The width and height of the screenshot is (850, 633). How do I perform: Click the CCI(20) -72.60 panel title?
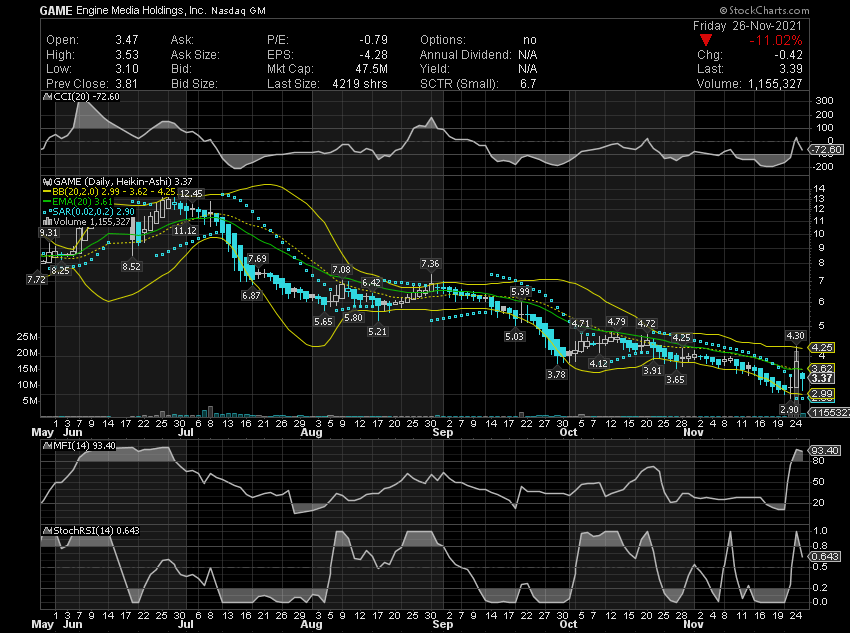click(86, 97)
